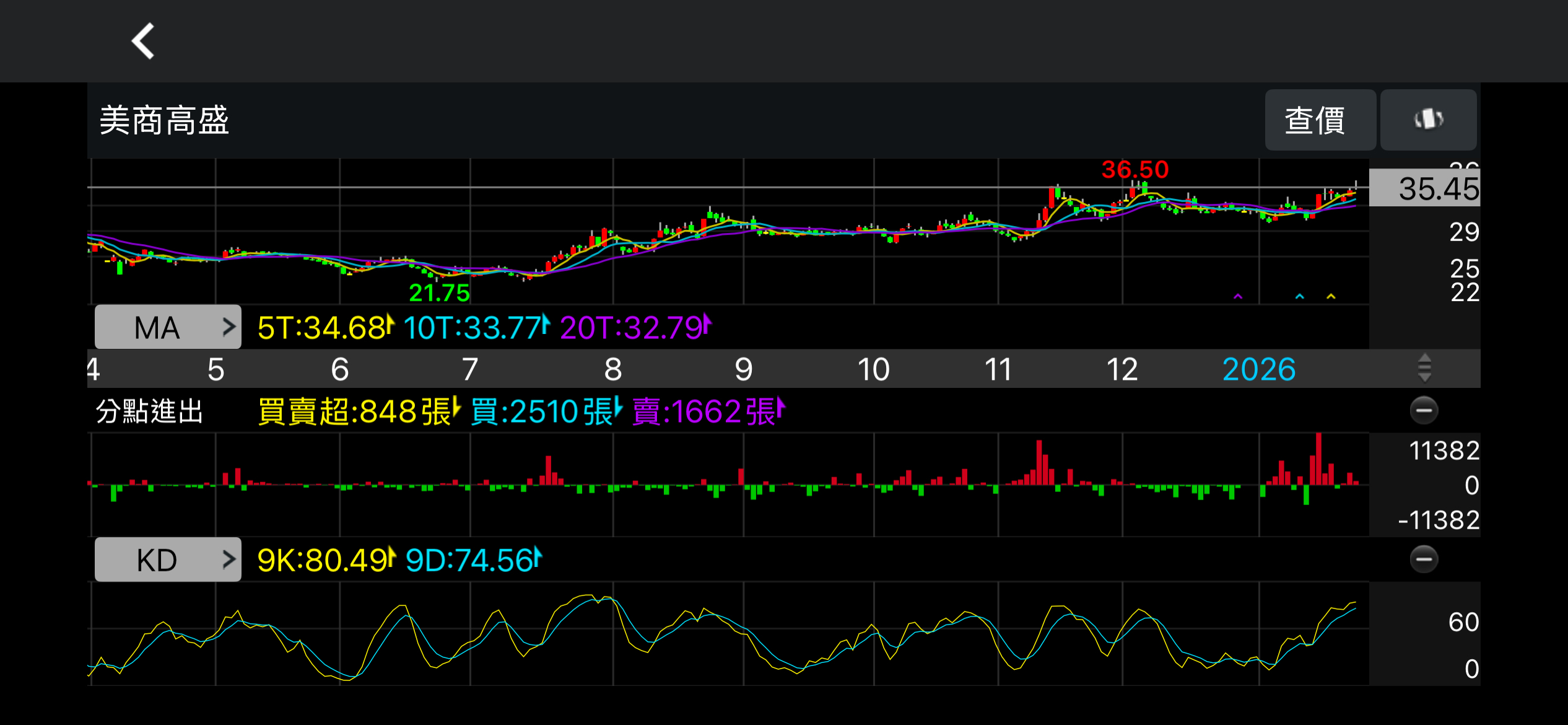This screenshot has width=1568, height=725.
Task: Tap the 分點進出 indicator title
Action: coord(150,411)
